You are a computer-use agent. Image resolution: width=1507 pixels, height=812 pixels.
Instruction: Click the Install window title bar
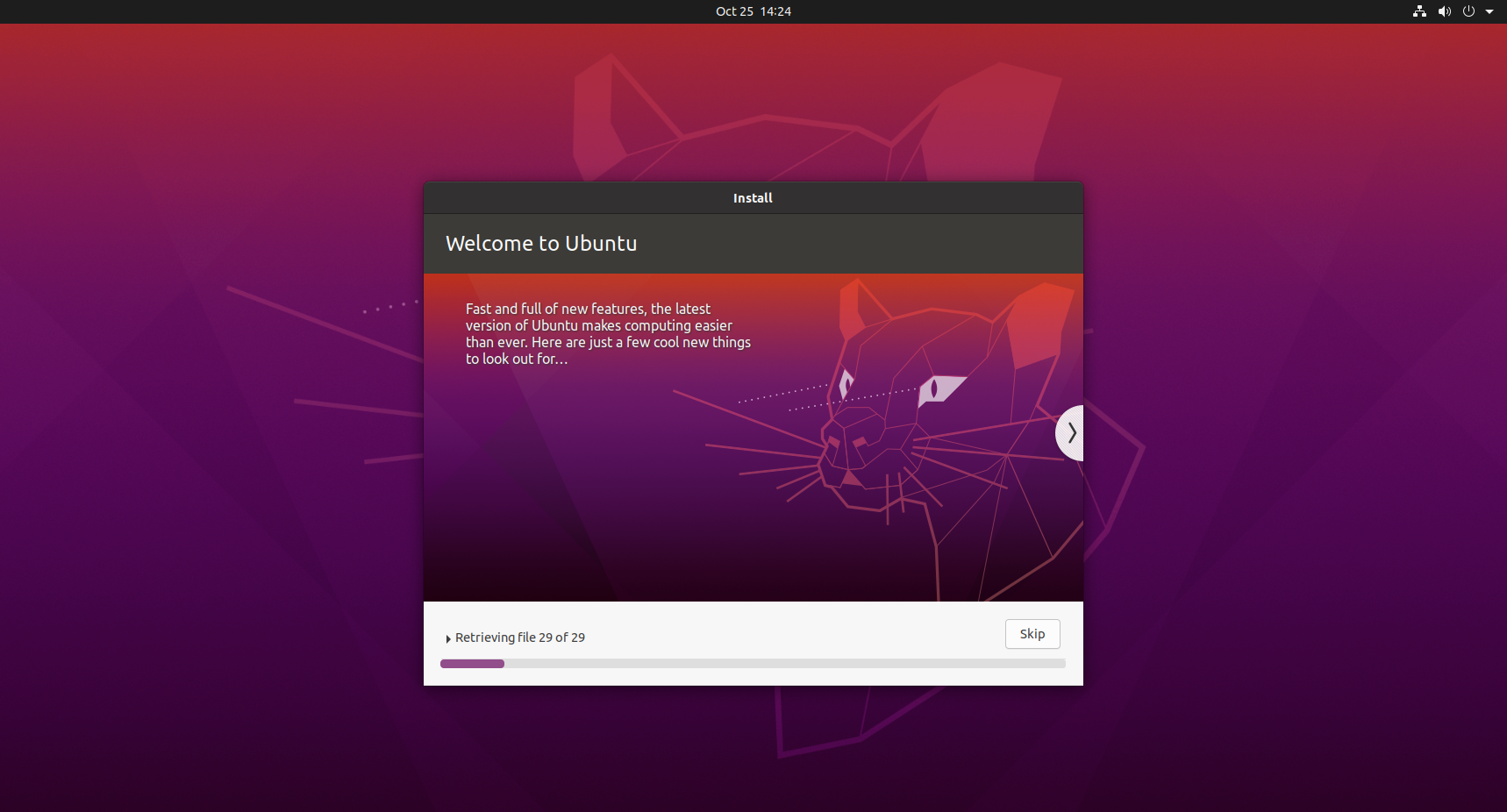pos(753,198)
